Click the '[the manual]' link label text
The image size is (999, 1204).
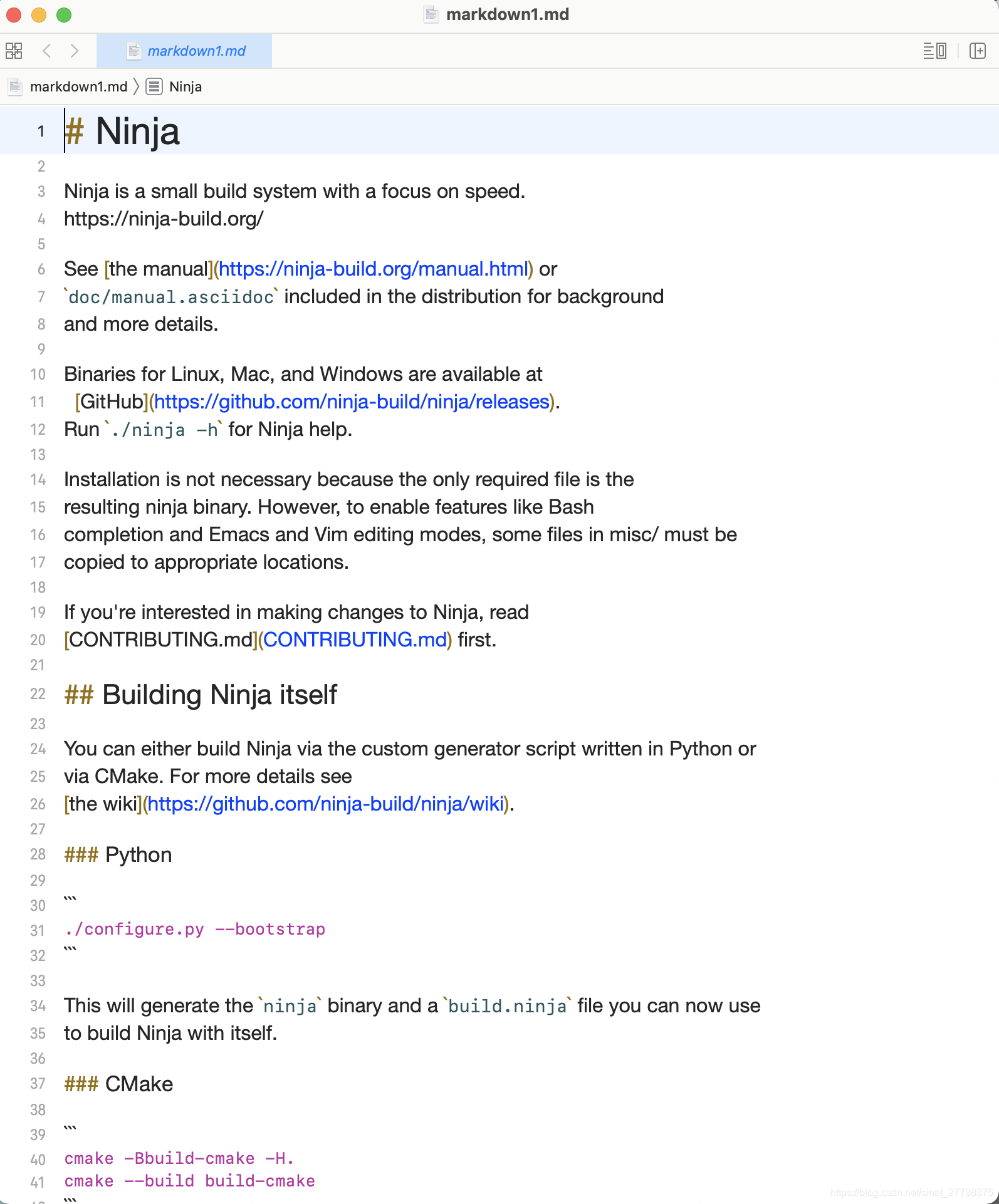(x=159, y=269)
